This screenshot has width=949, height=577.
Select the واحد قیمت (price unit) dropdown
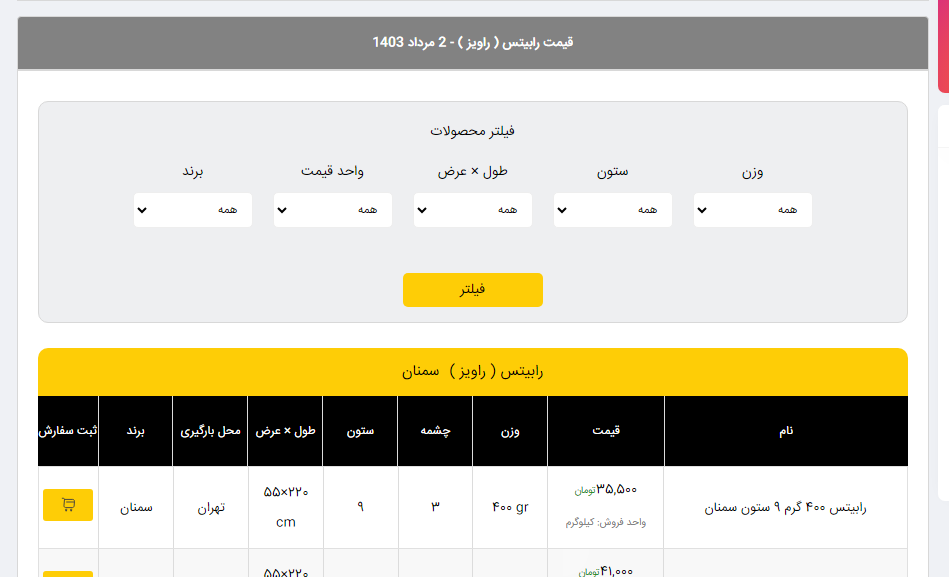click(x=332, y=210)
